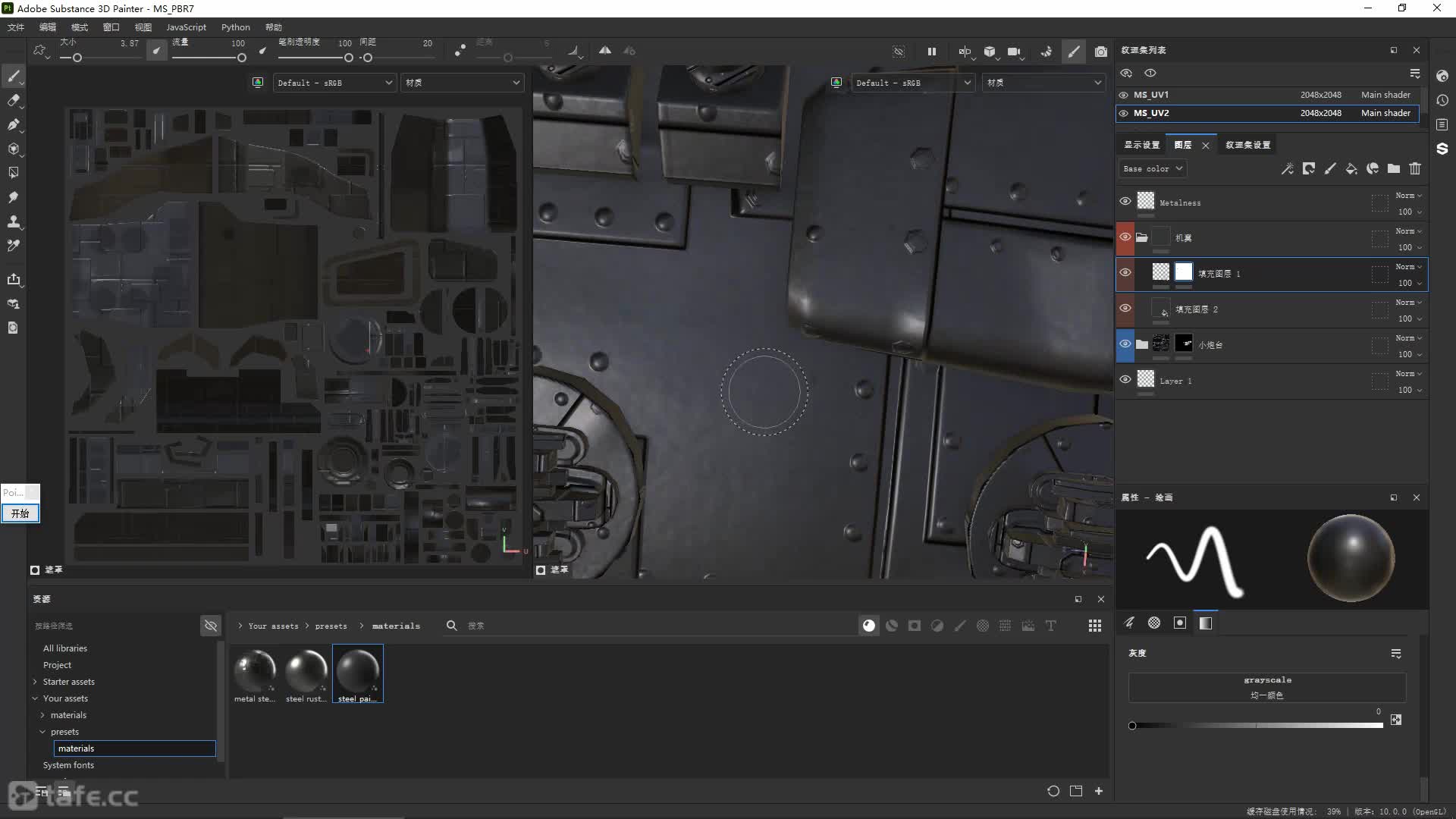1456x819 pixels.
Task: Hide the Metalness layer
Action: (1125, 201)
